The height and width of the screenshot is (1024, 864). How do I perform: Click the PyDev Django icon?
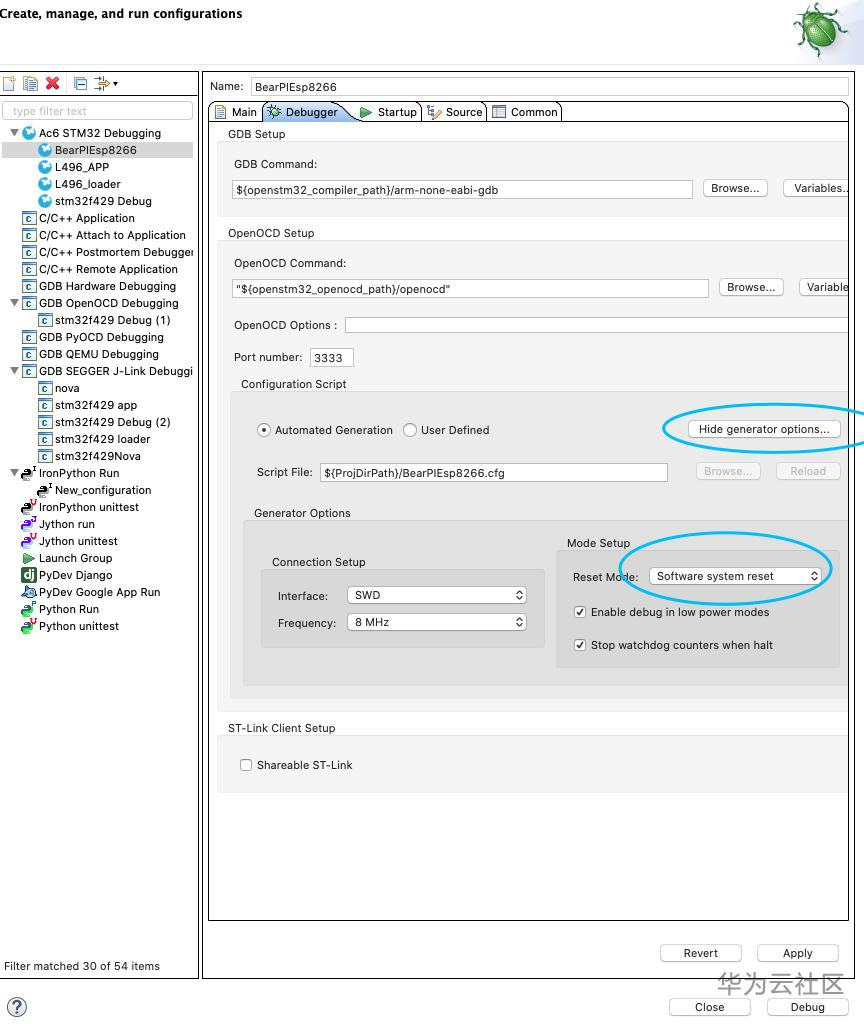click(x=29, y=575)
